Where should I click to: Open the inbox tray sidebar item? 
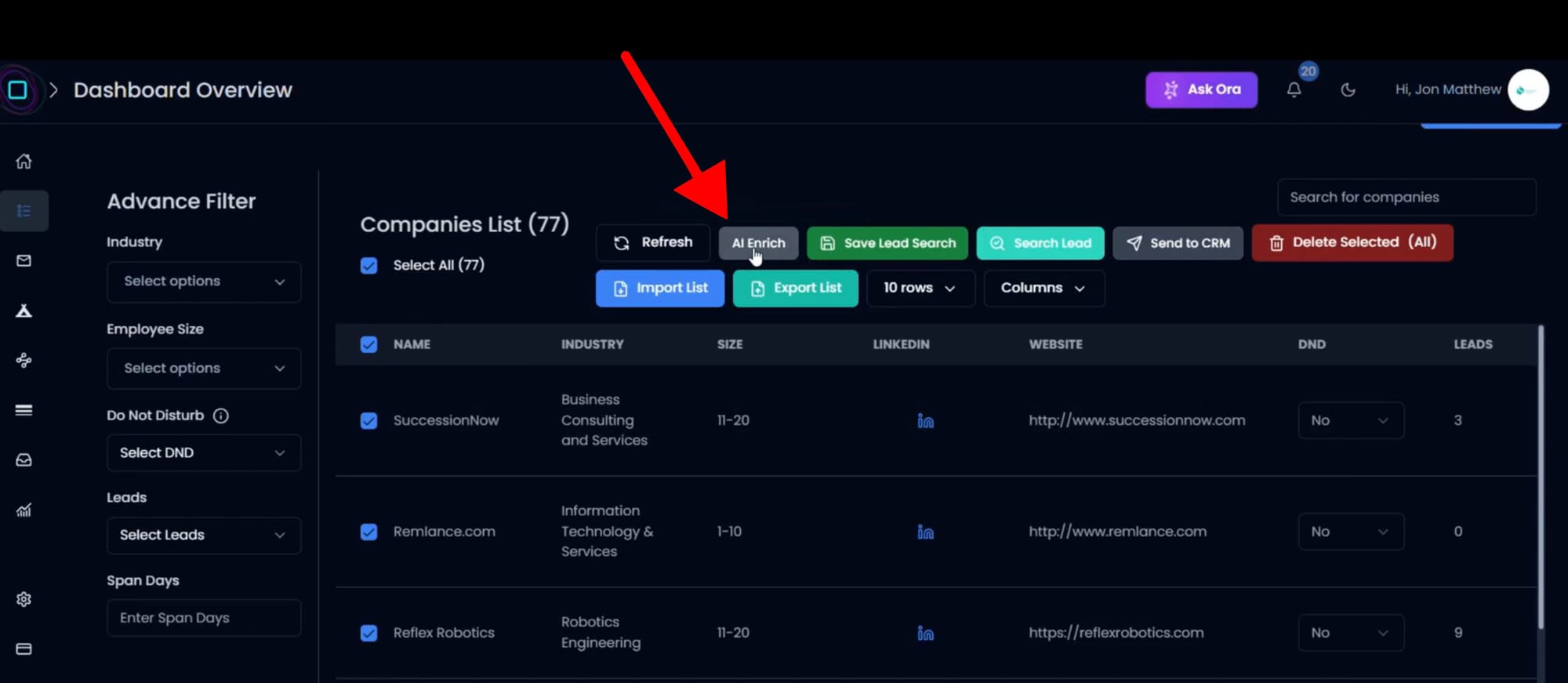(24, 460)
